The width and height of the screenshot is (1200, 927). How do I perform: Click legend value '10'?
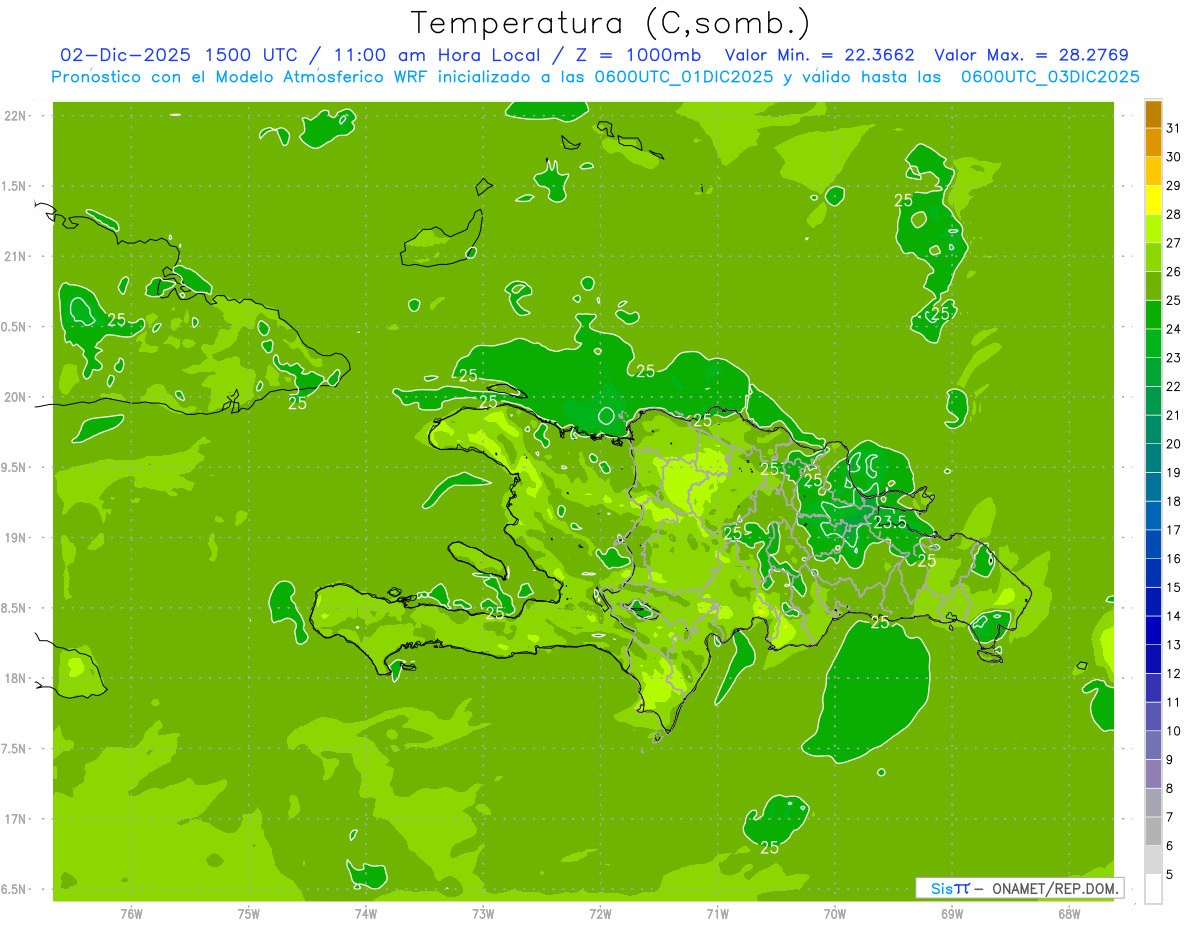tap(1174, 731)
